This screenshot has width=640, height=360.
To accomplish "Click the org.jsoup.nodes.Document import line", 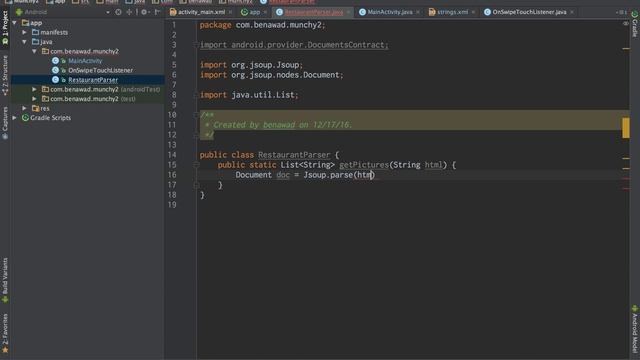I will (x=271, y=75).
